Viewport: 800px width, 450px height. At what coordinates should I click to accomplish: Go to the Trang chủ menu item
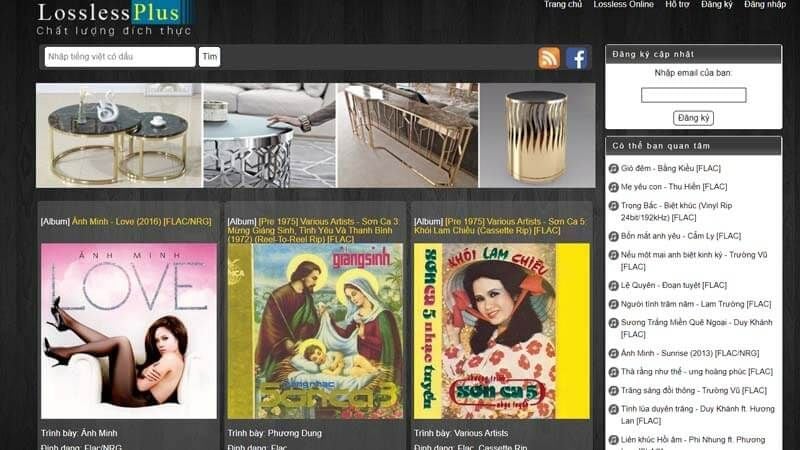coord(563,4)
